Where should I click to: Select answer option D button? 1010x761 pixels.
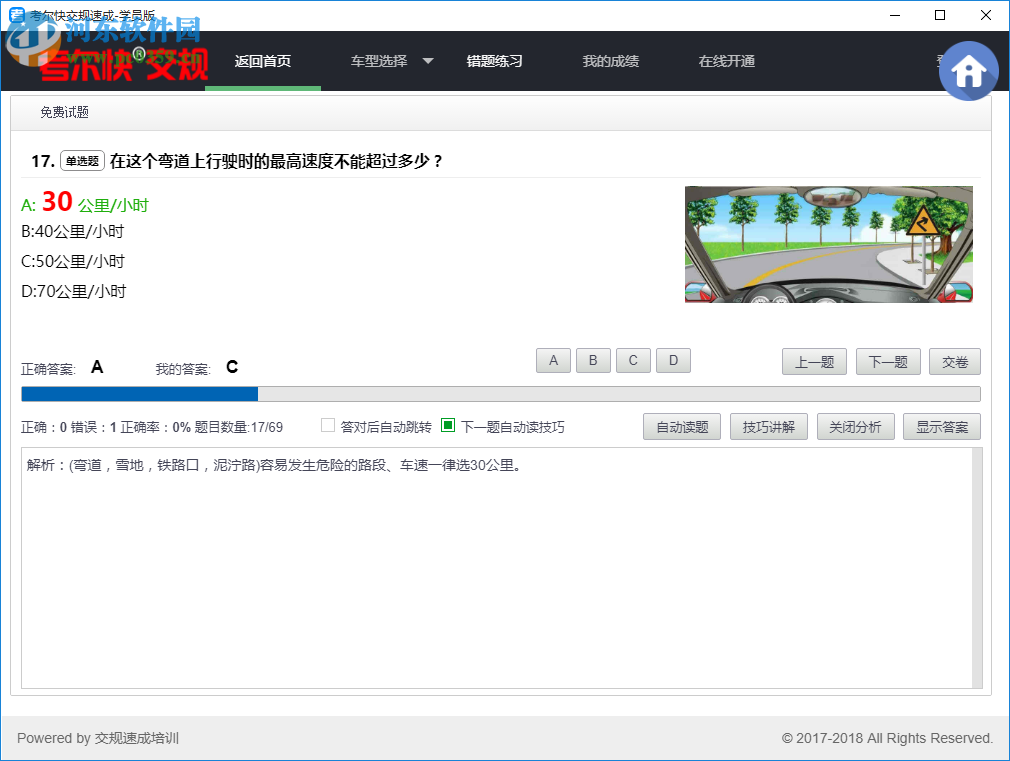[x=673, y=360]
